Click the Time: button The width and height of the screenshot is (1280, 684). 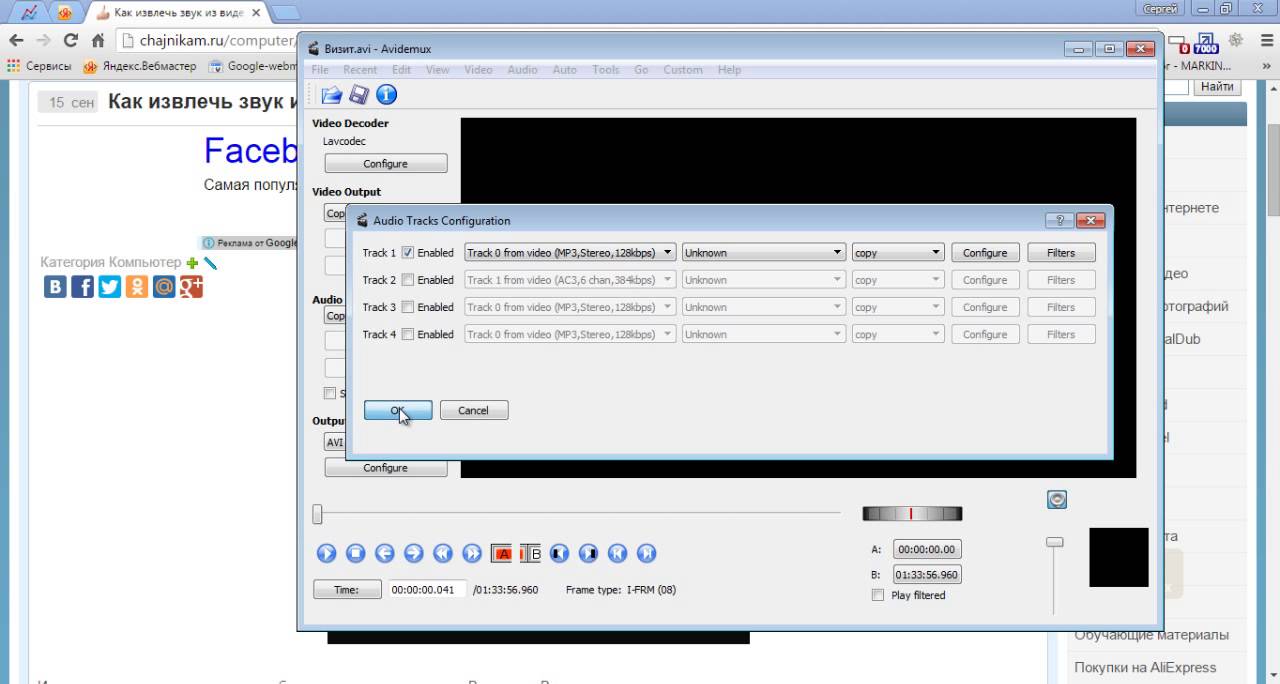[347, 590]
